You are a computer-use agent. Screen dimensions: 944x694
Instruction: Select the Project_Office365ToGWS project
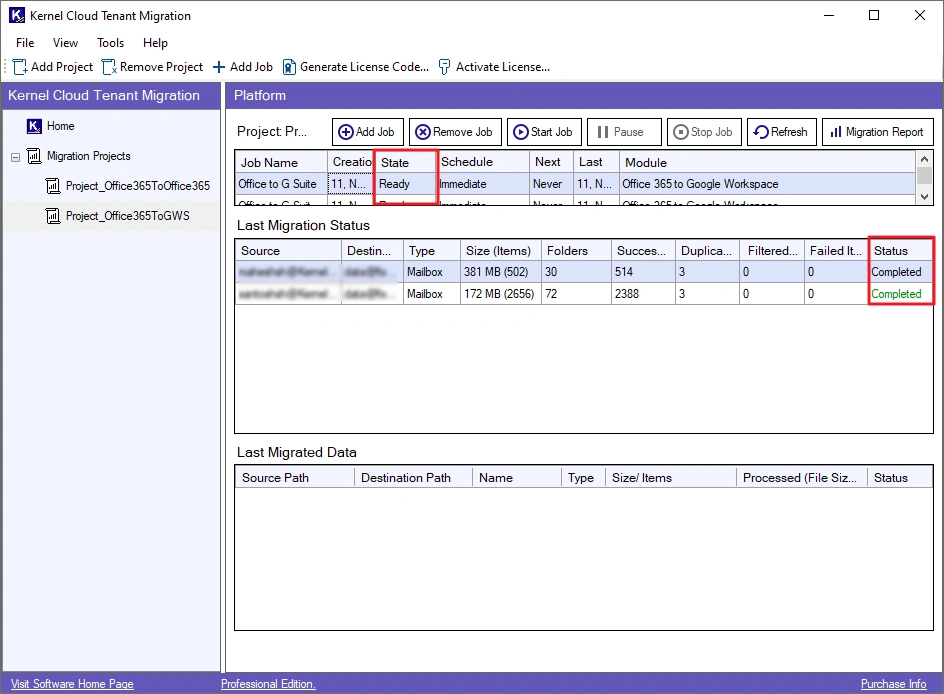(127, 216)
